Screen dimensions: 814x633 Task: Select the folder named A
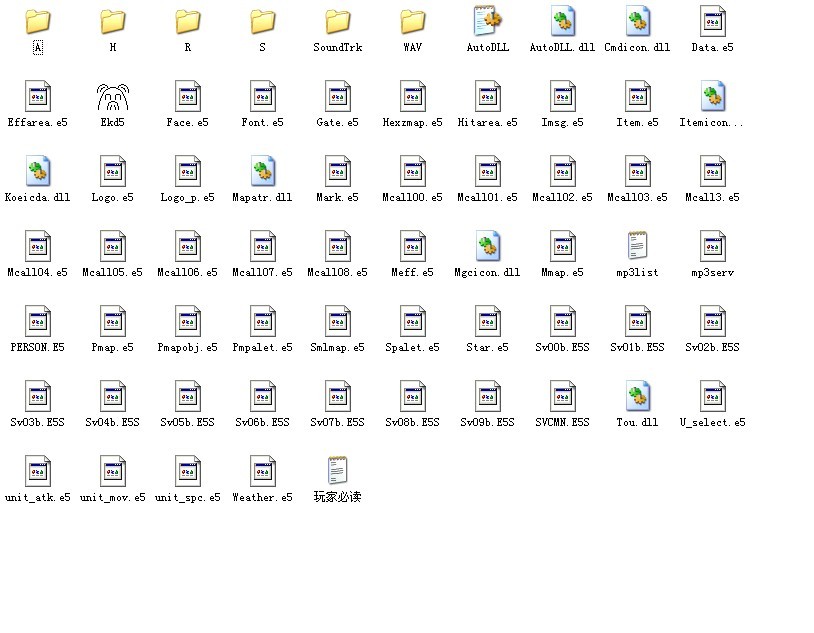[38, 22]
